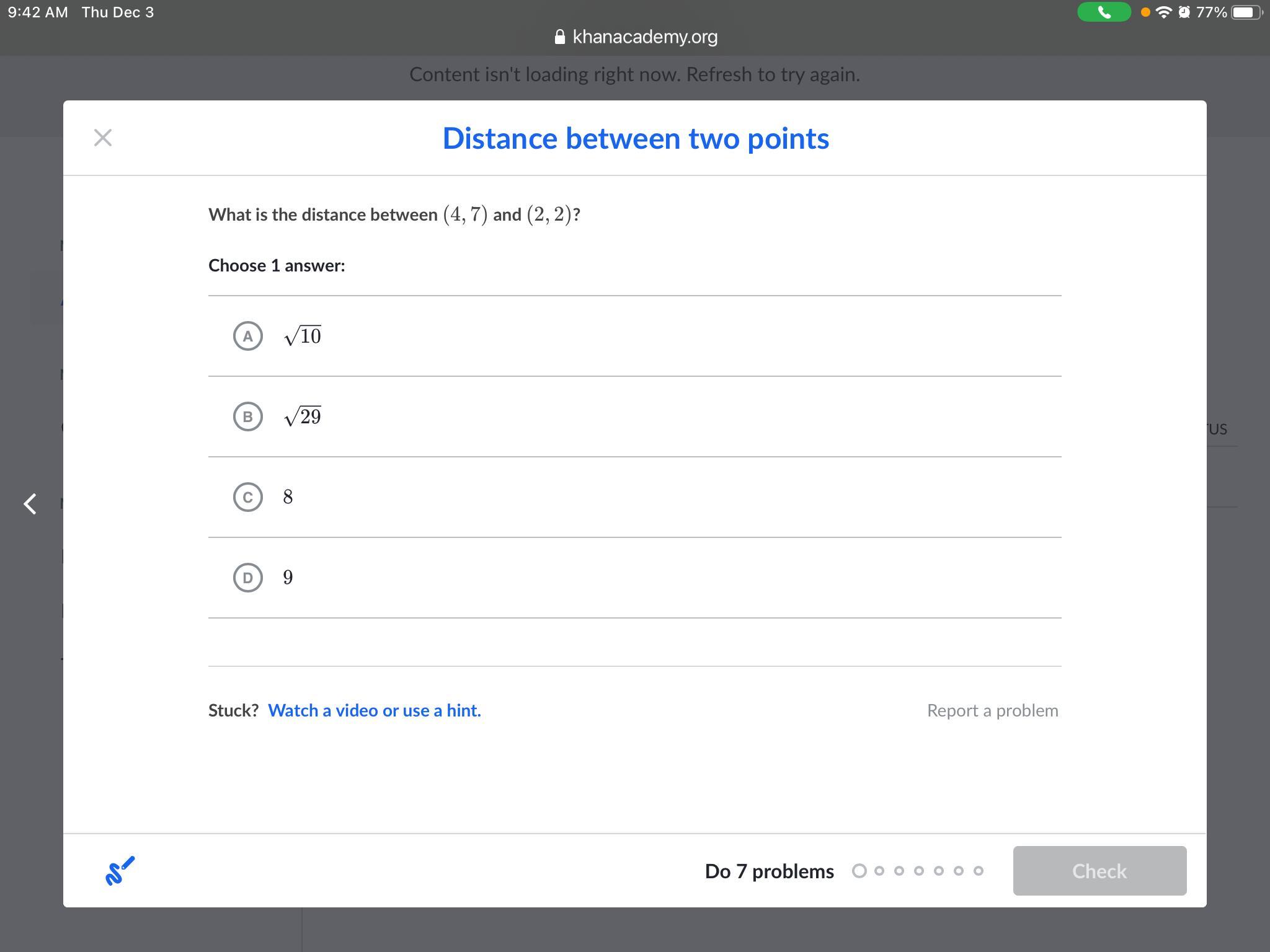The height and width of the screenshot is (952, 1270).
Task: Select answer D with value 9
Action: click(248, 578)
